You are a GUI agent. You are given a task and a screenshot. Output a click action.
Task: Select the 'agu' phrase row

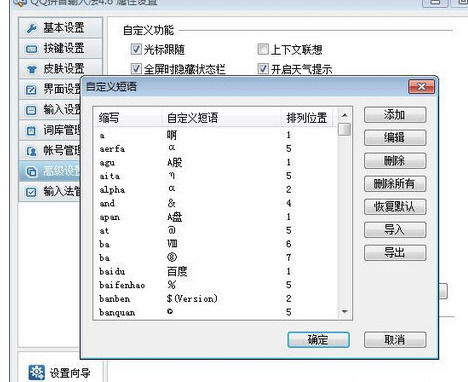pos(216,162)
